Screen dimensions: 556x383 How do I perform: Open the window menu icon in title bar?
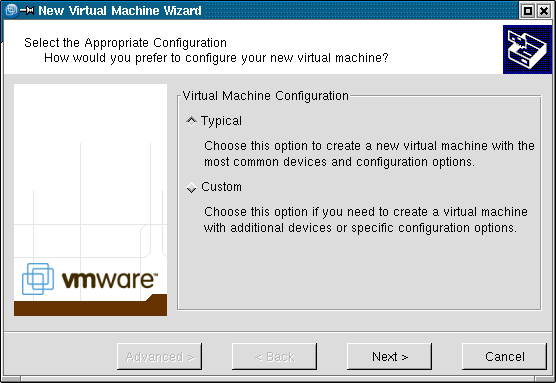click(11, 10)
